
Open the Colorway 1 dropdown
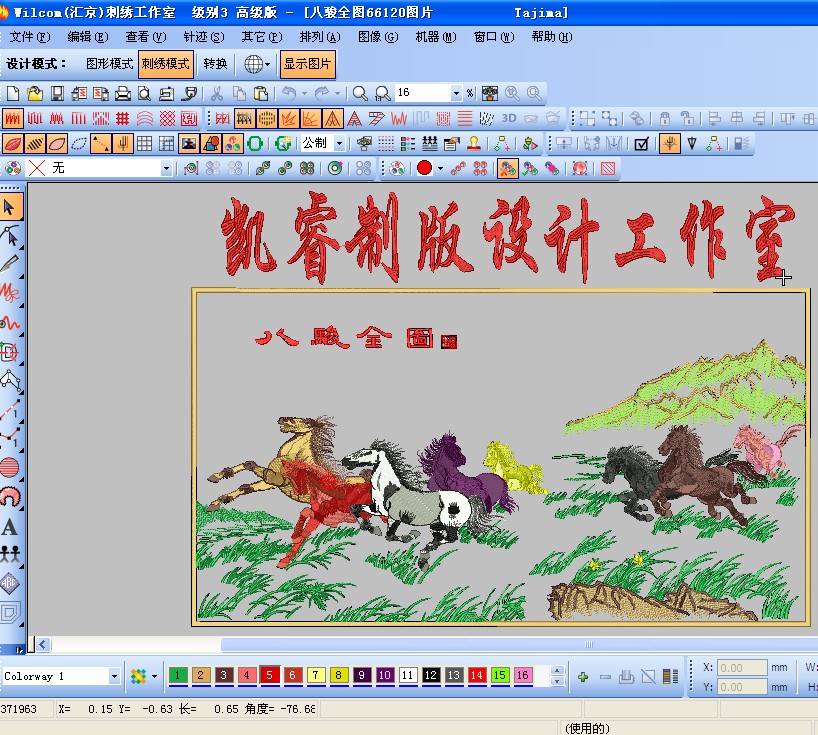pyautogui.click(x=114, y=677)
